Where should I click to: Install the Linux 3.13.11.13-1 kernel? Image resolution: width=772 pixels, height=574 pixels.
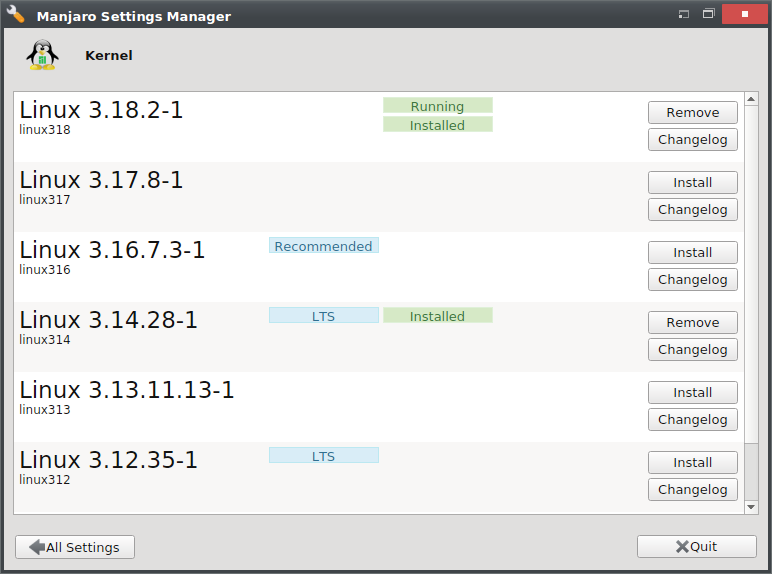click(692, 392)
